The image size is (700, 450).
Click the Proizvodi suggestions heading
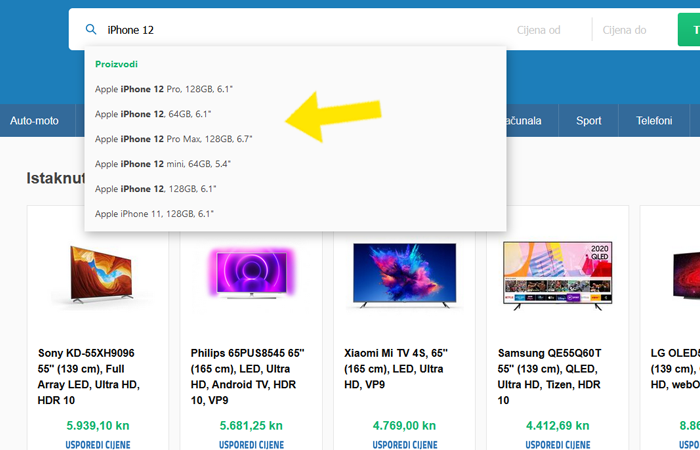pos(116,64)
